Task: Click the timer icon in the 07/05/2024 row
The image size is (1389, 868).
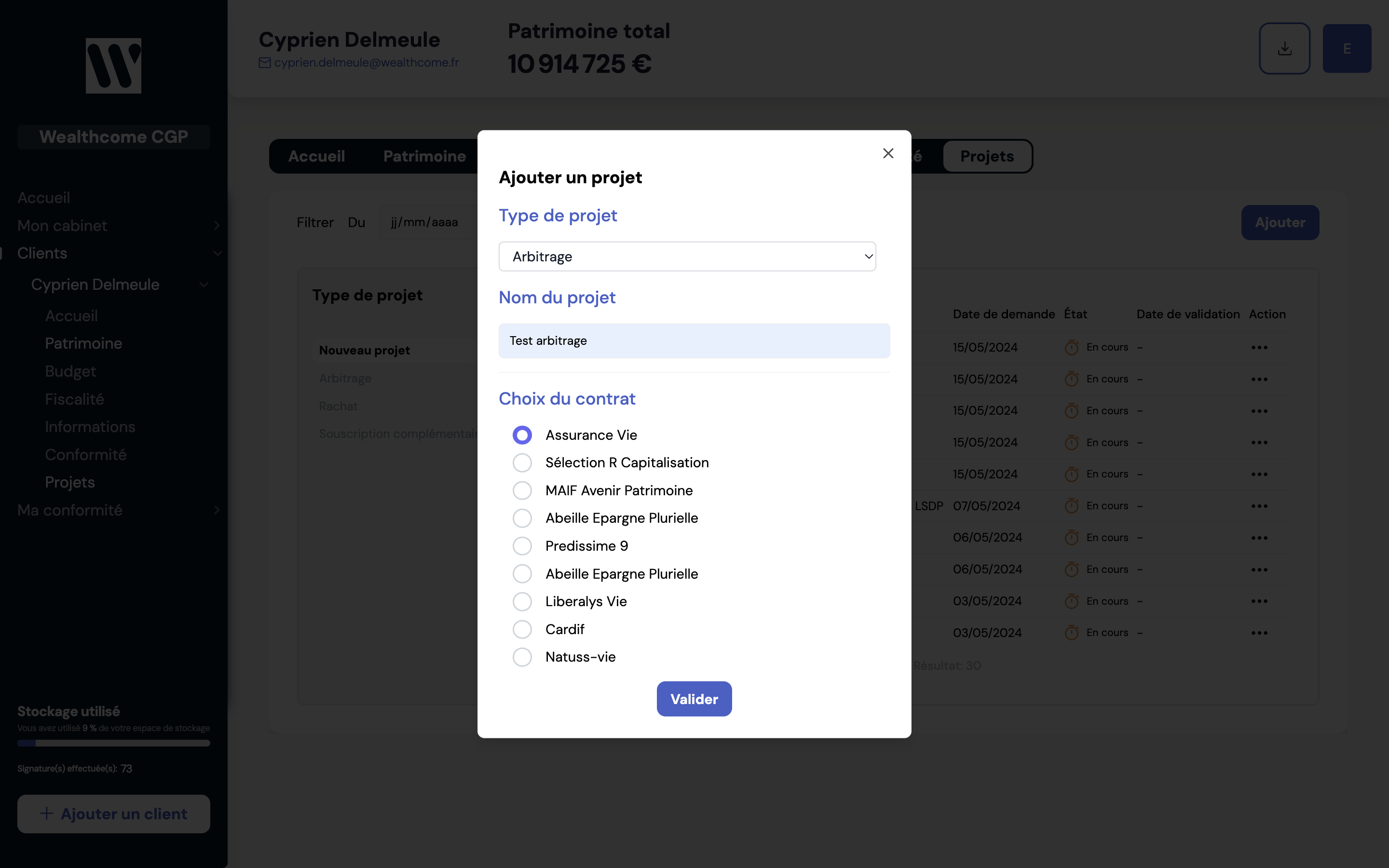Action: [x=1072, y=506]
